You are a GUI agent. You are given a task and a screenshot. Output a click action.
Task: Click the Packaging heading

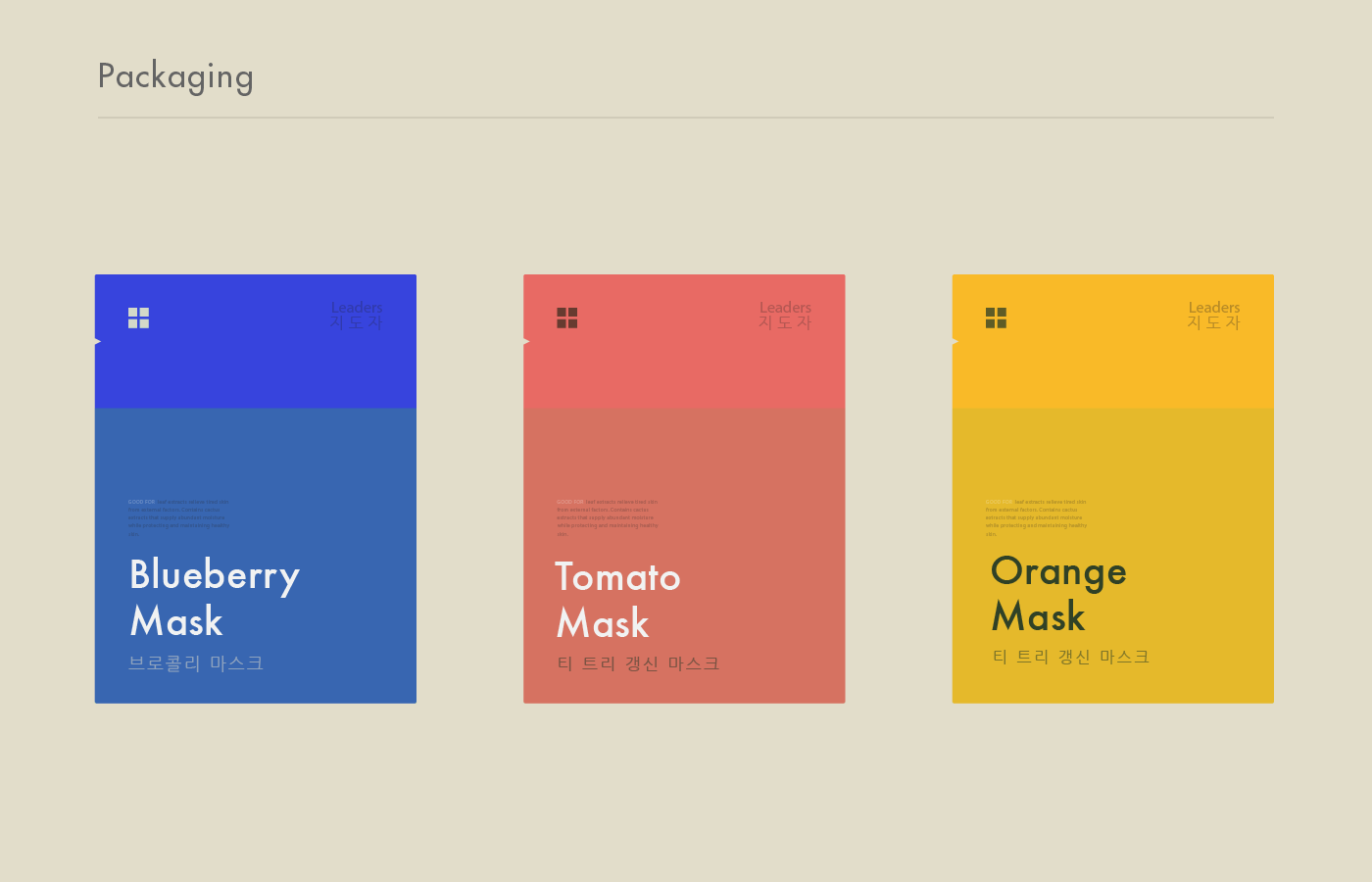point(175,76)
